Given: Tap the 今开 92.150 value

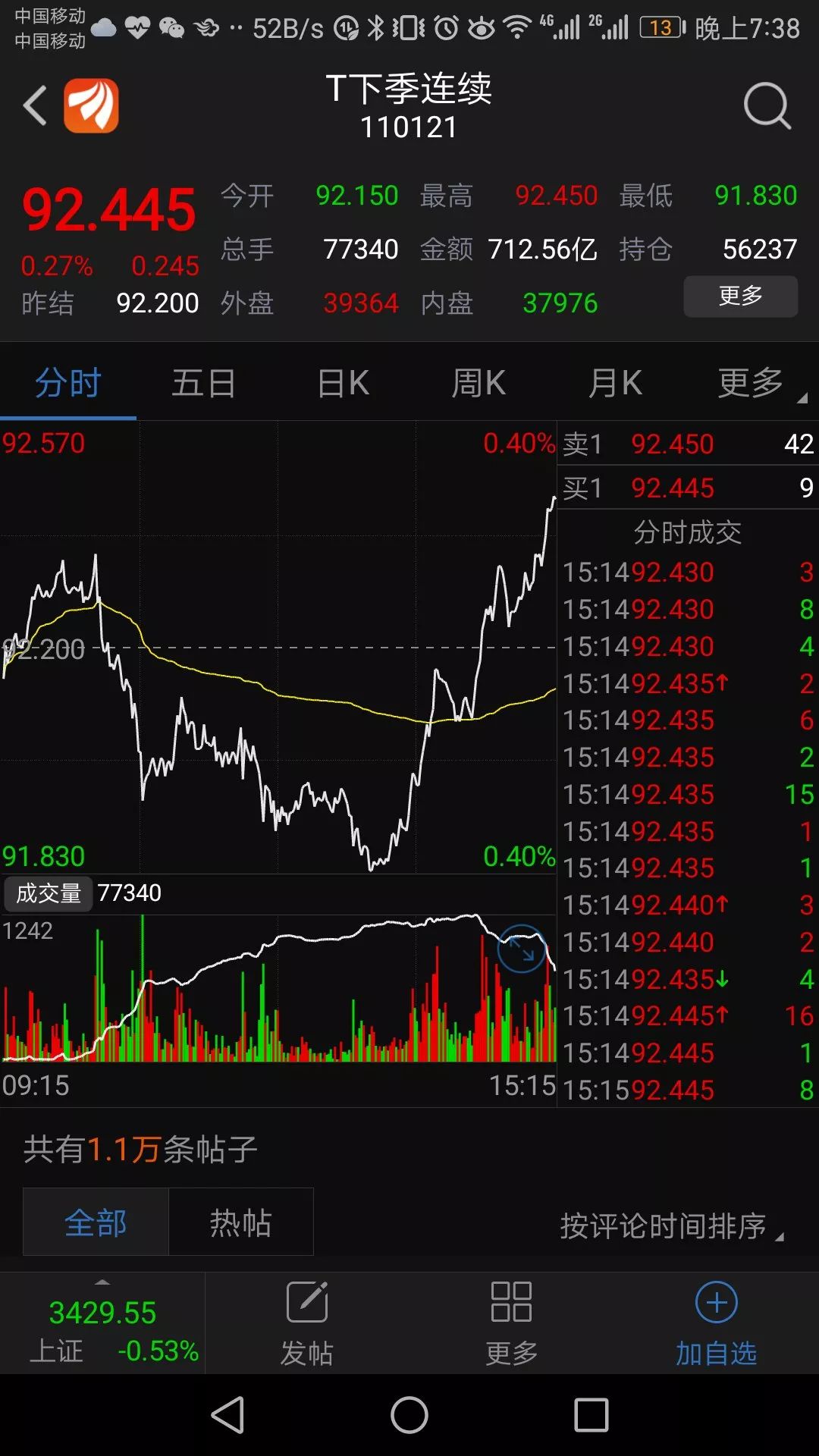Looking at the screenshot, I should click(x=357, y=196).
